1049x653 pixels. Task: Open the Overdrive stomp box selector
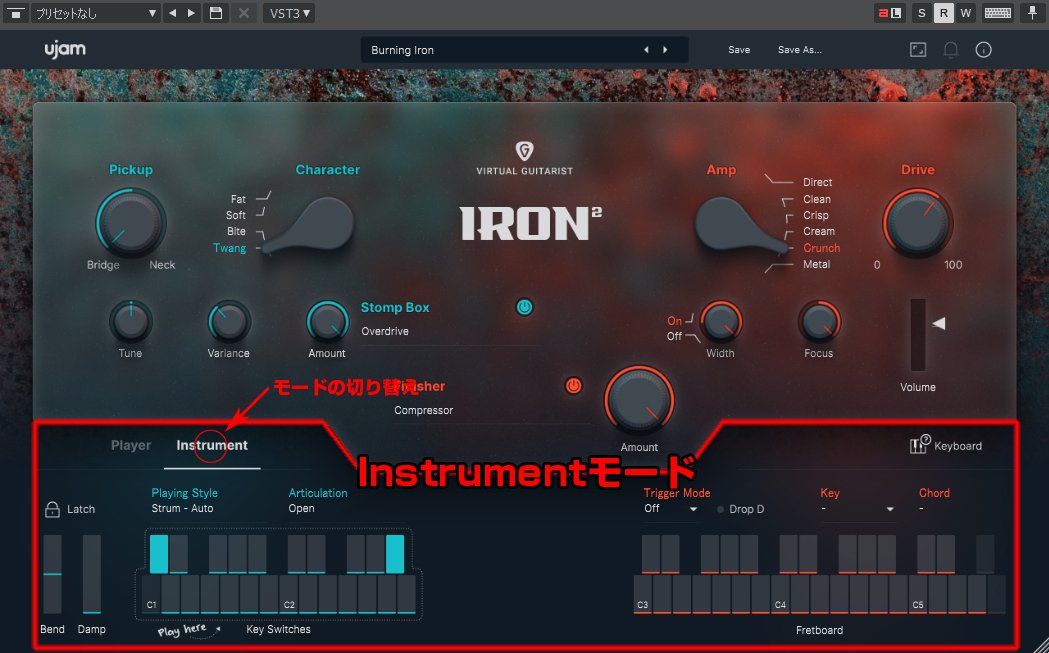[x=450, y=332]
